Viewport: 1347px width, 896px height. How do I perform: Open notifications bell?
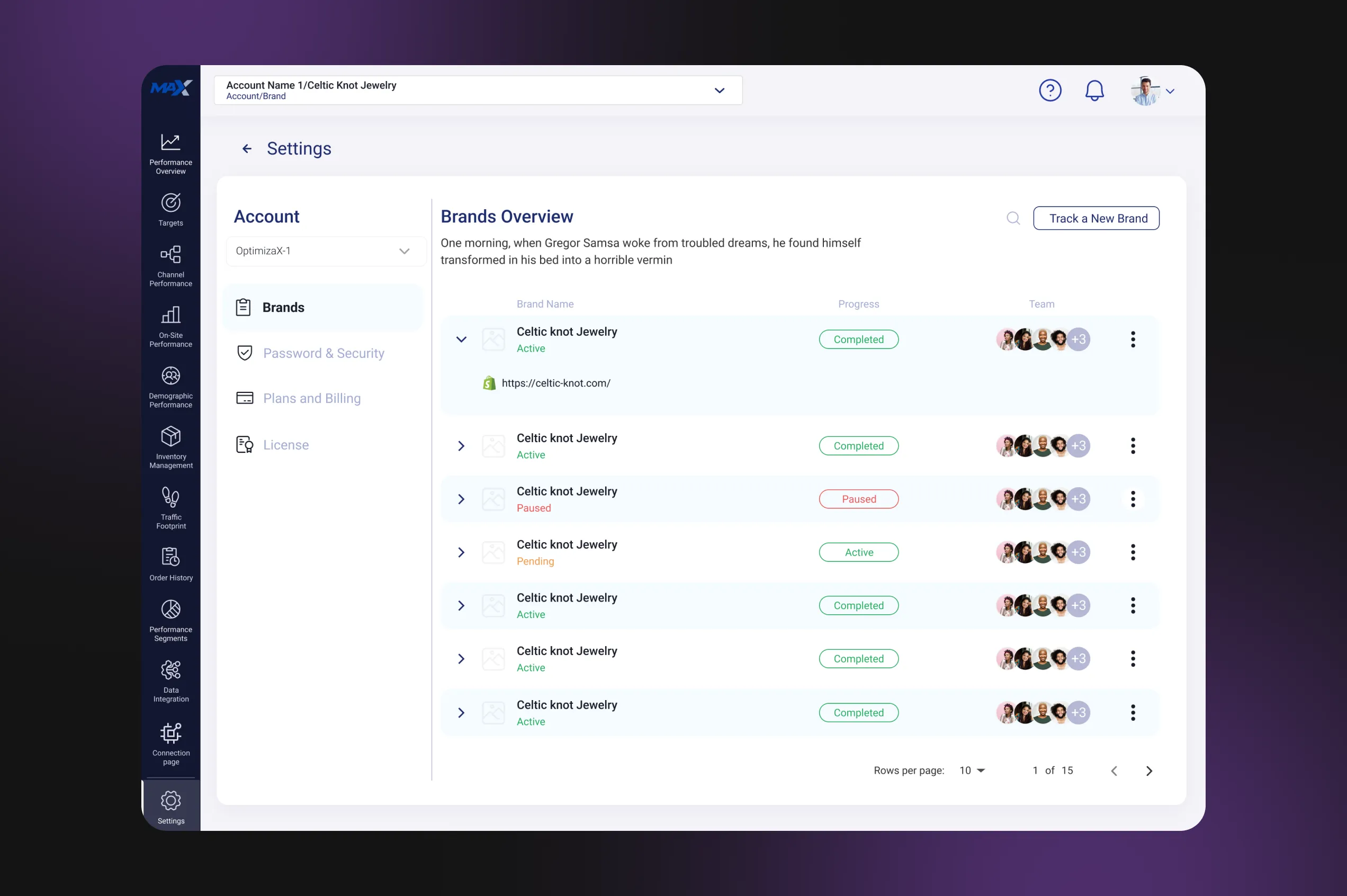point(1094,90)
